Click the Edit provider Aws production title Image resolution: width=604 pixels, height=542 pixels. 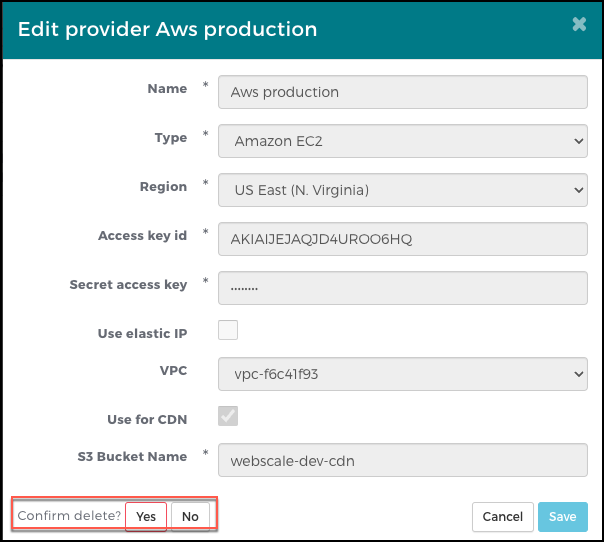click(168, 29)
